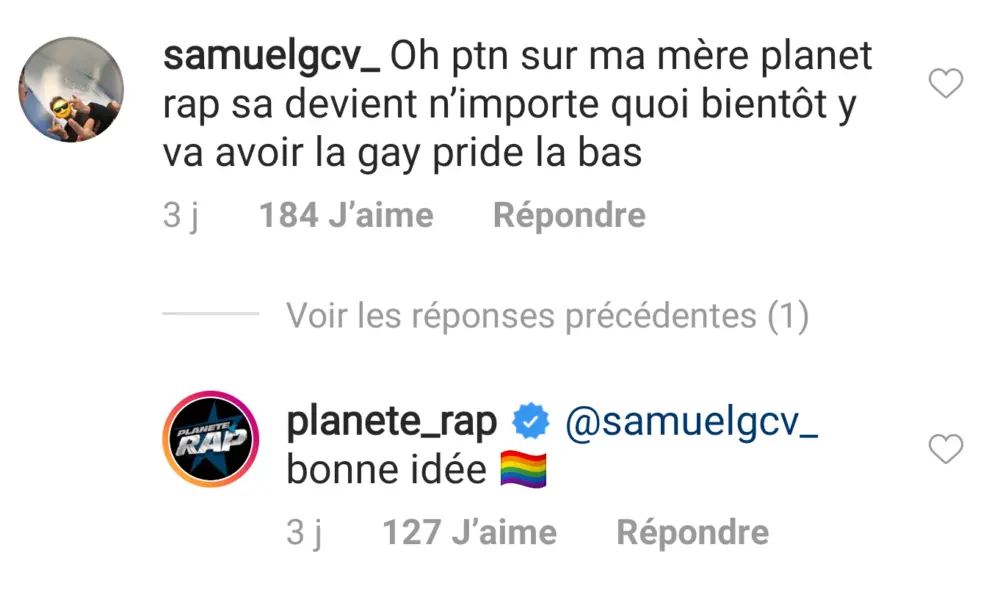
Task: Tap the heart on planete_rap's reply
Action: (x=946, y=450)
